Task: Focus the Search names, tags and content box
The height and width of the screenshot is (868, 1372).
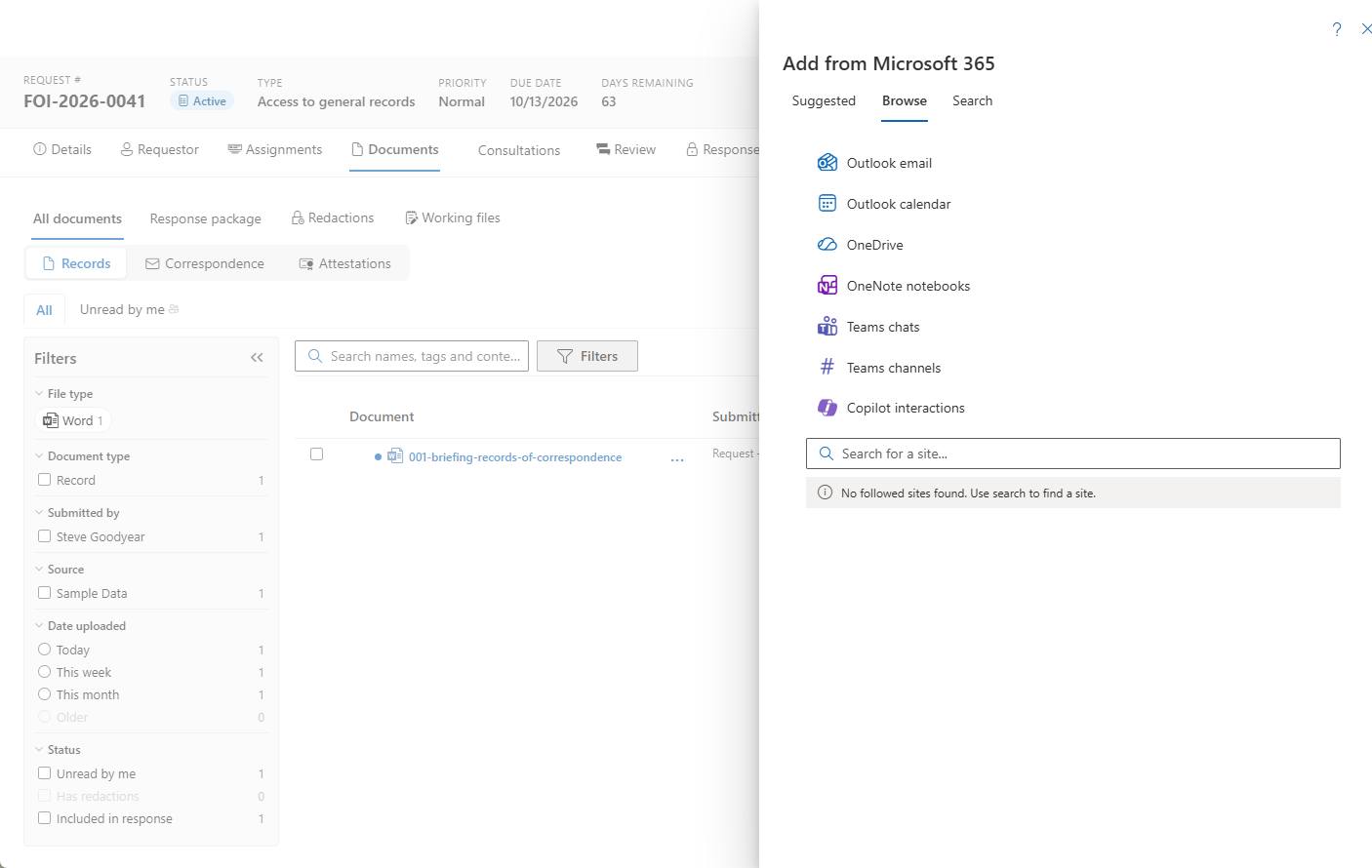Action: click(412, 356)
